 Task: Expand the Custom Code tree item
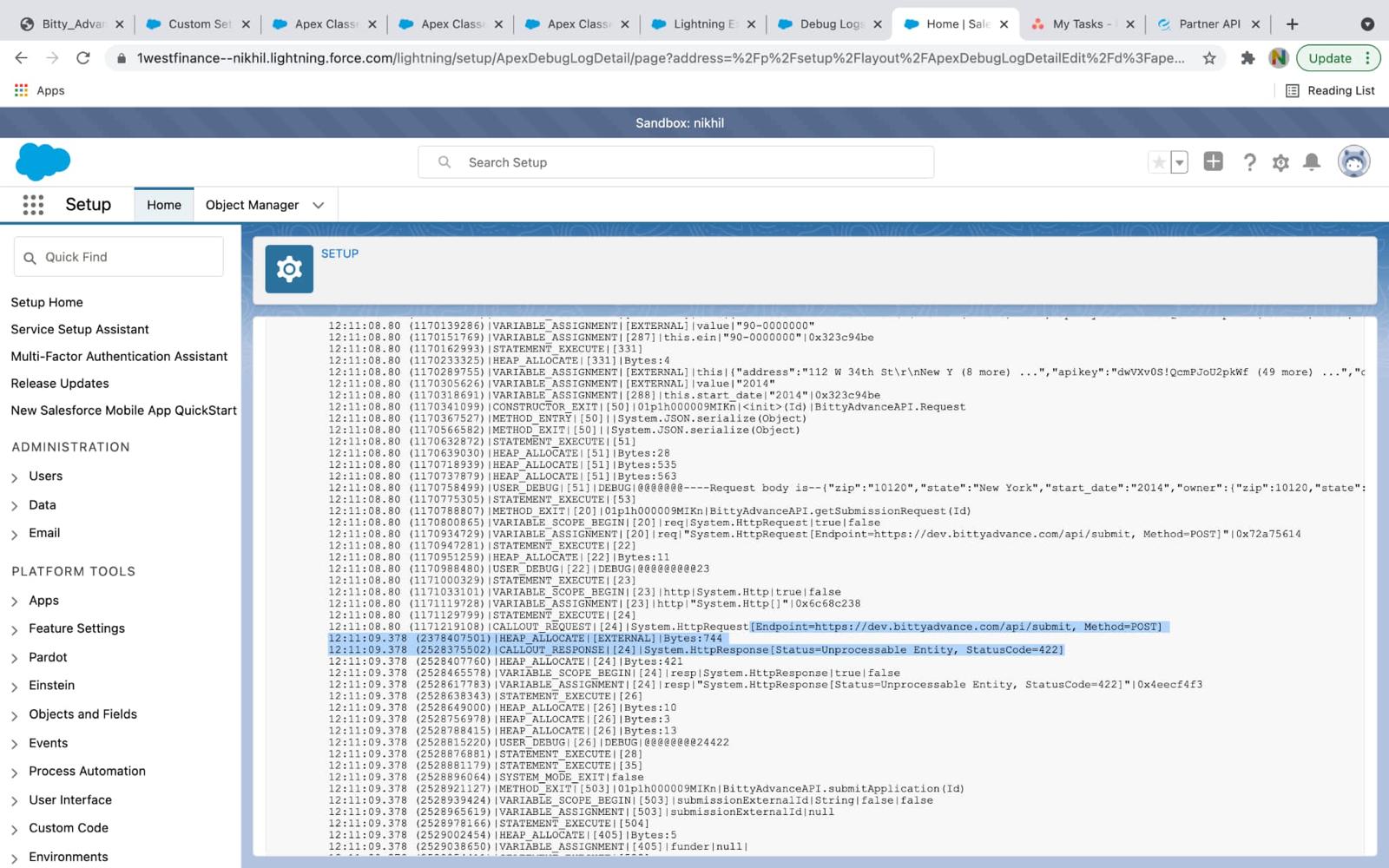15,829
